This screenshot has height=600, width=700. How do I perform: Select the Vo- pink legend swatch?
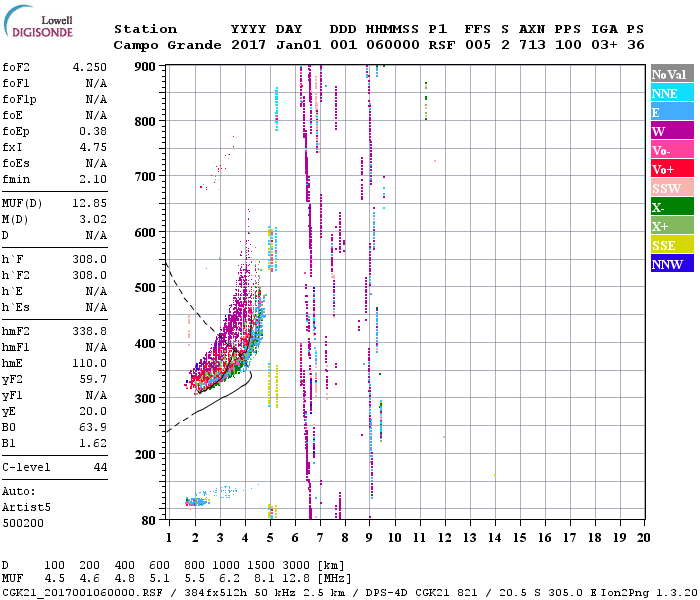coord(672,150)
